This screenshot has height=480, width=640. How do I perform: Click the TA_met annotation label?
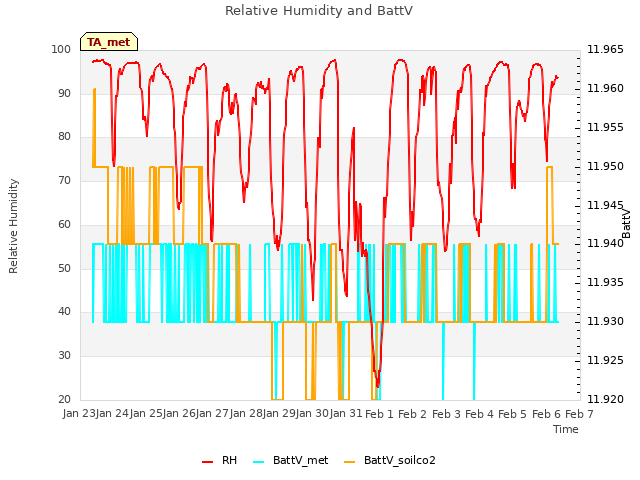click(109, 42)
